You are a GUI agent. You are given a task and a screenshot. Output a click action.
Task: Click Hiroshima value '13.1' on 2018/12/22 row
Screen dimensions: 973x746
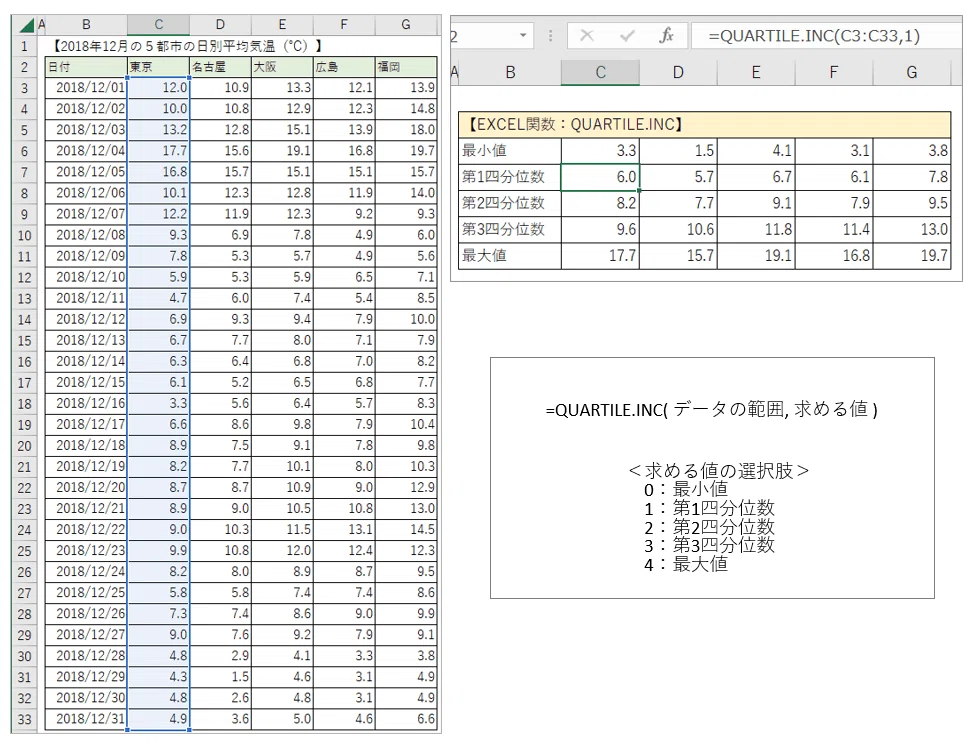tap(344, 529)
